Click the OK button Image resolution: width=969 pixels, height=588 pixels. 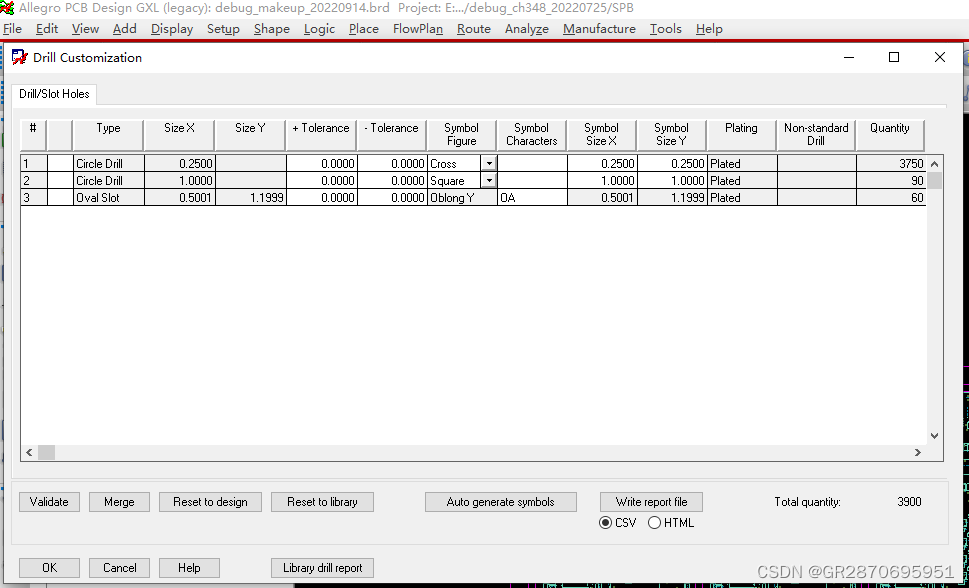tap(49, 568)
